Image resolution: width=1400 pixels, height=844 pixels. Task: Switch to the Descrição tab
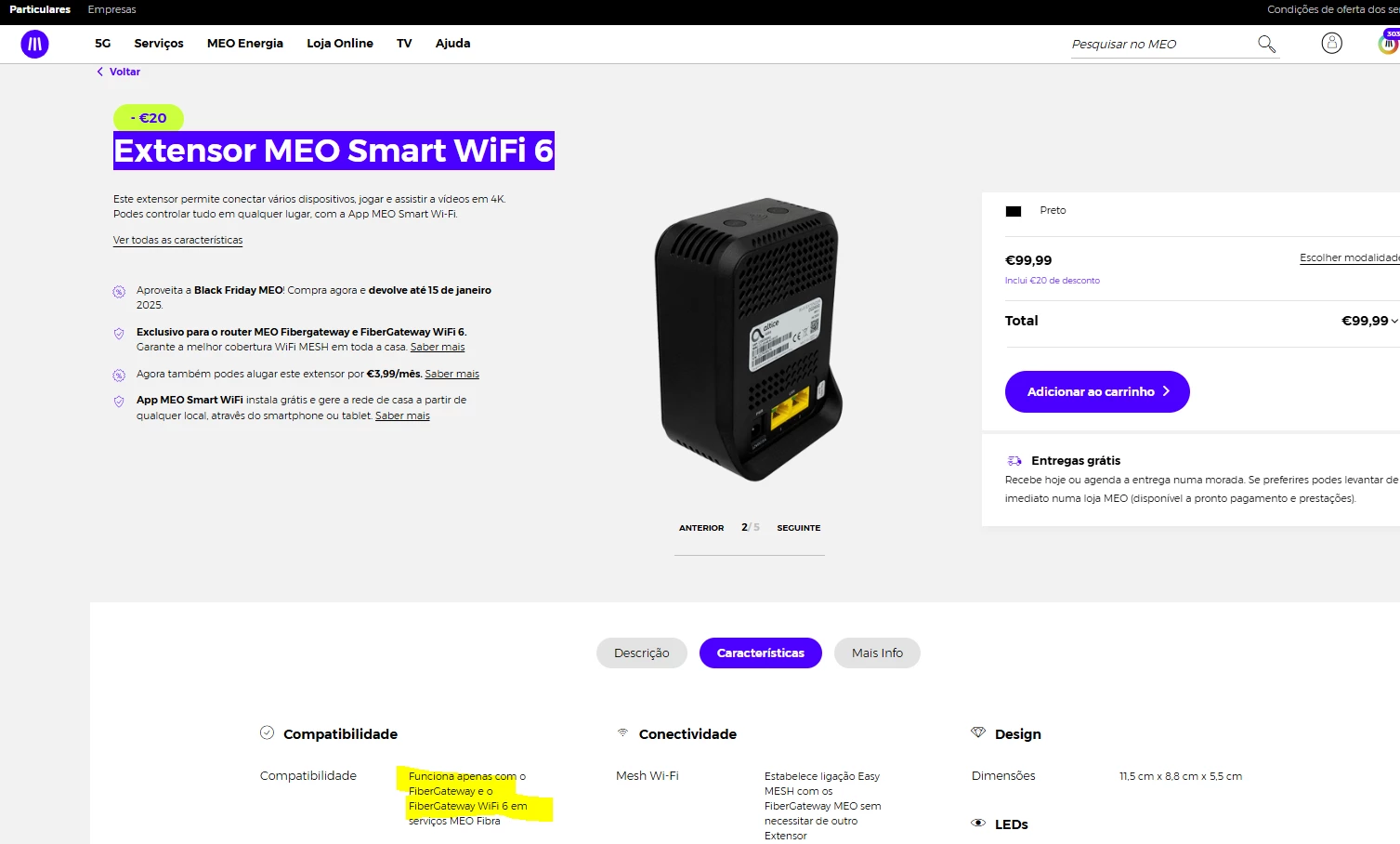tap(641, 653)
